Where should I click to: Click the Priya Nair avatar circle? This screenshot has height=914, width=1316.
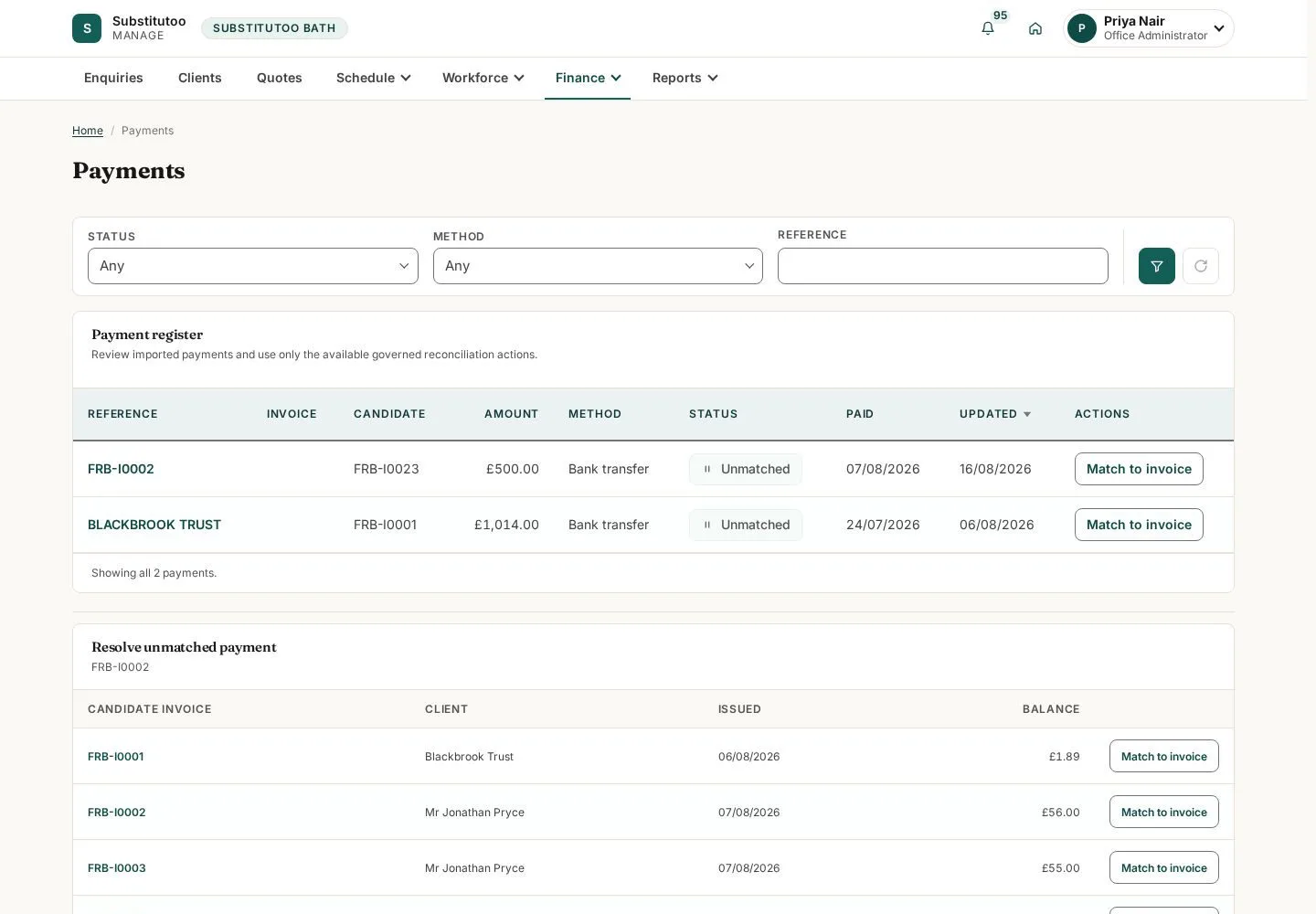coord(1082,28)
